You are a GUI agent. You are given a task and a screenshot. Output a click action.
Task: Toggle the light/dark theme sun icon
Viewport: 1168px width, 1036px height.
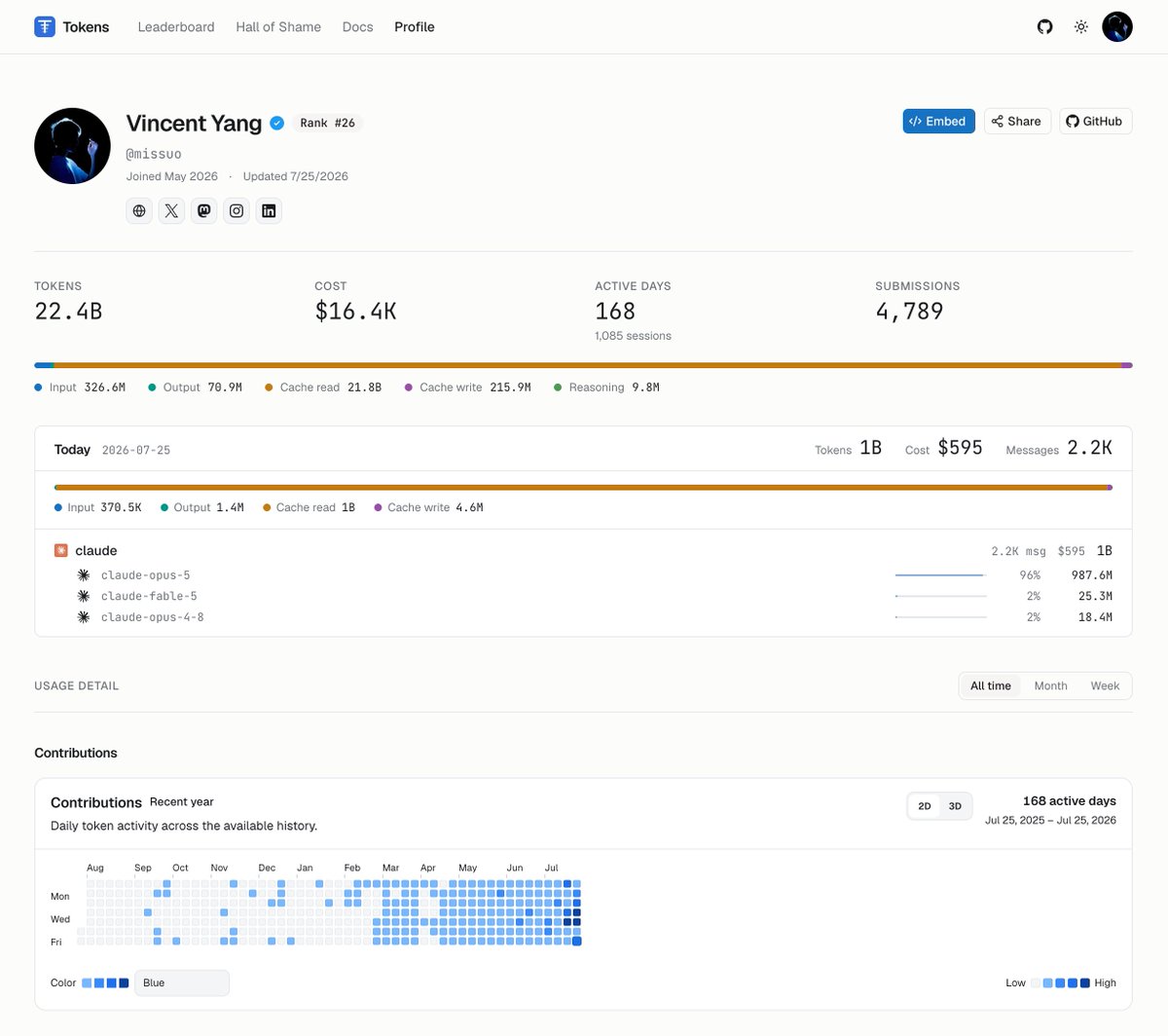tap(1080, 27)
